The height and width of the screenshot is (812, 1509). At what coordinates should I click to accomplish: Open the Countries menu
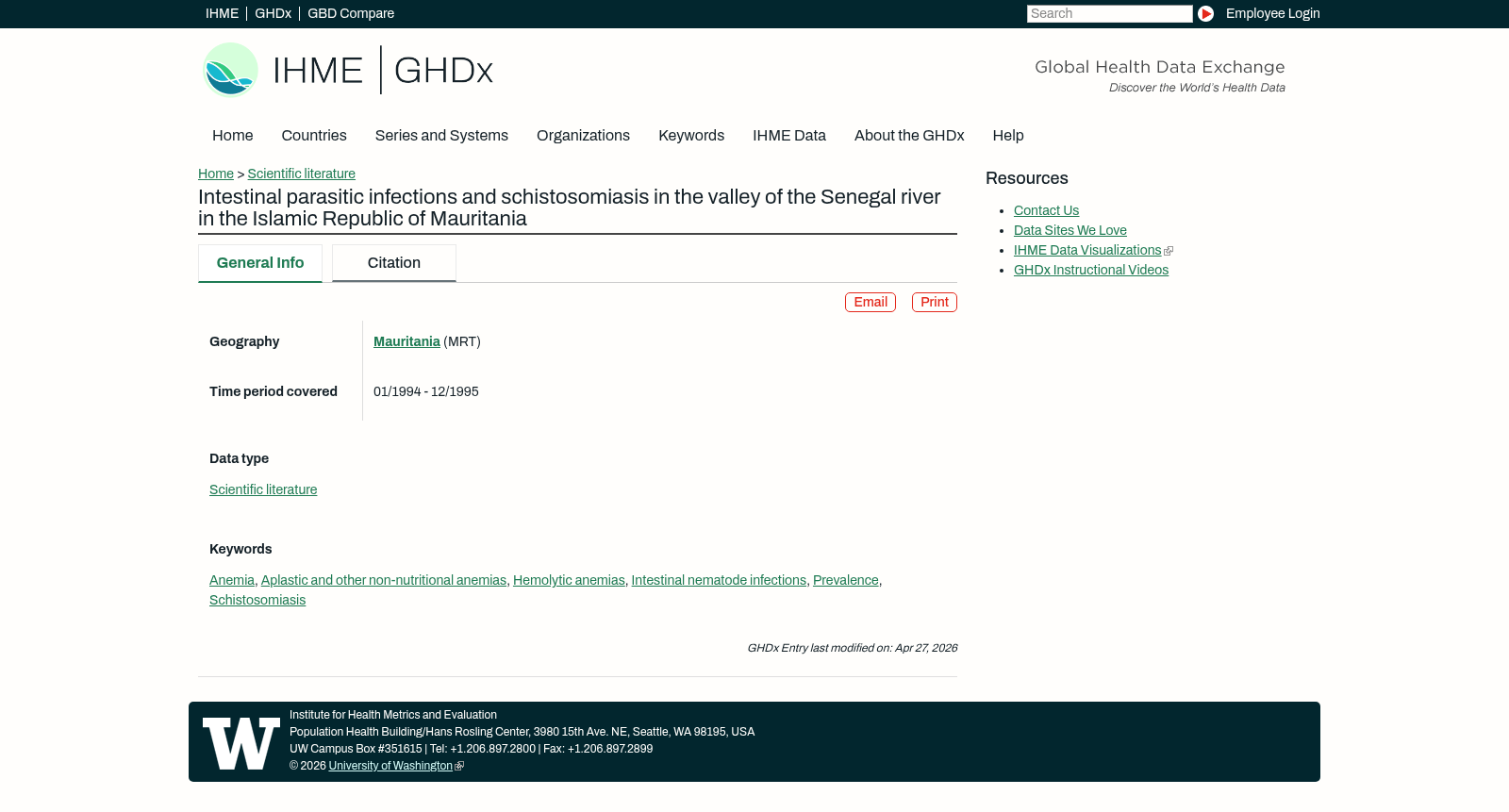click(x=314, y=136)
